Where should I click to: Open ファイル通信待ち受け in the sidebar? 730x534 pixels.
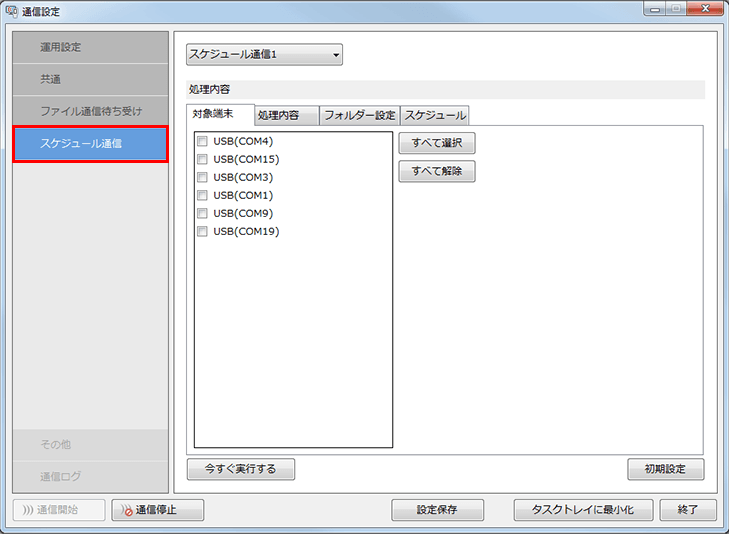point(90,111)
